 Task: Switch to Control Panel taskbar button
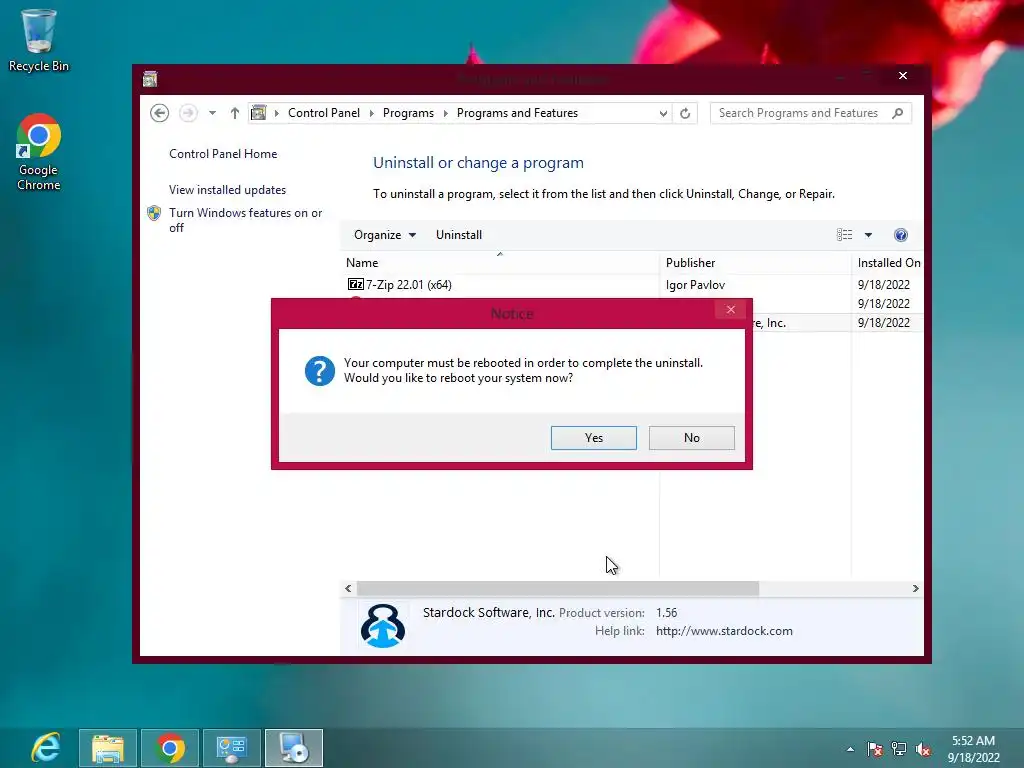[x=232, y=748]
